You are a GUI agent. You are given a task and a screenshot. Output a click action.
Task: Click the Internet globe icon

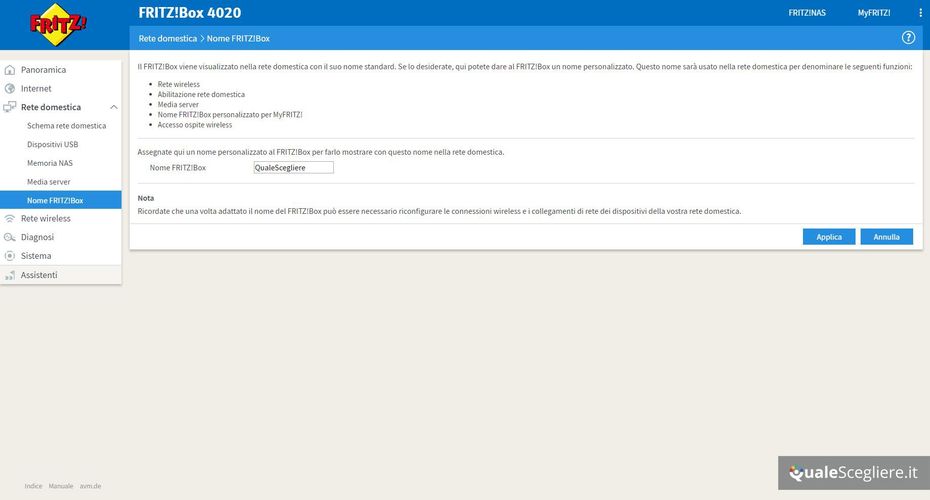10,89
